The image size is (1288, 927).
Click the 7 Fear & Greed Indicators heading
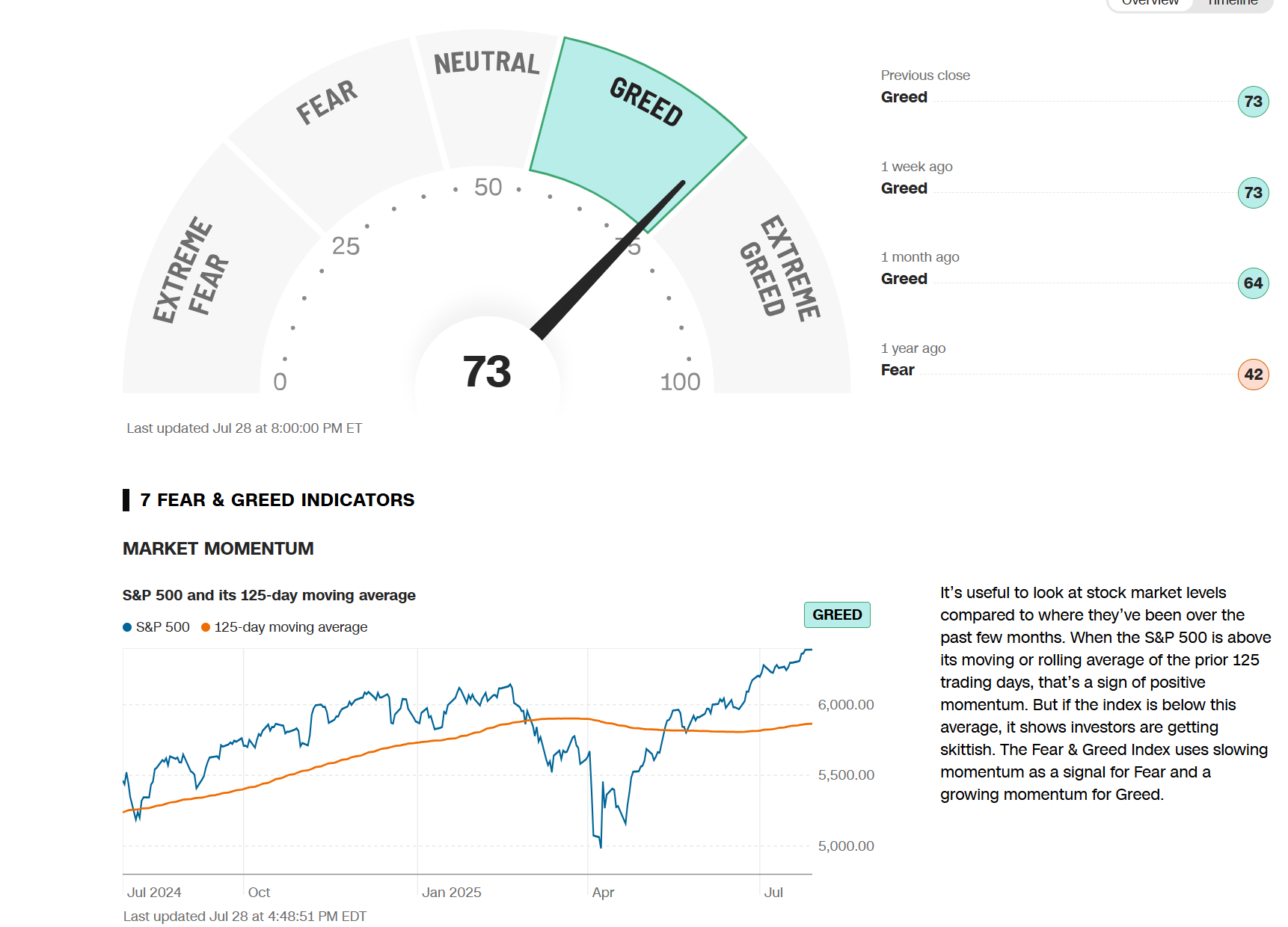(x=277, y=500)
